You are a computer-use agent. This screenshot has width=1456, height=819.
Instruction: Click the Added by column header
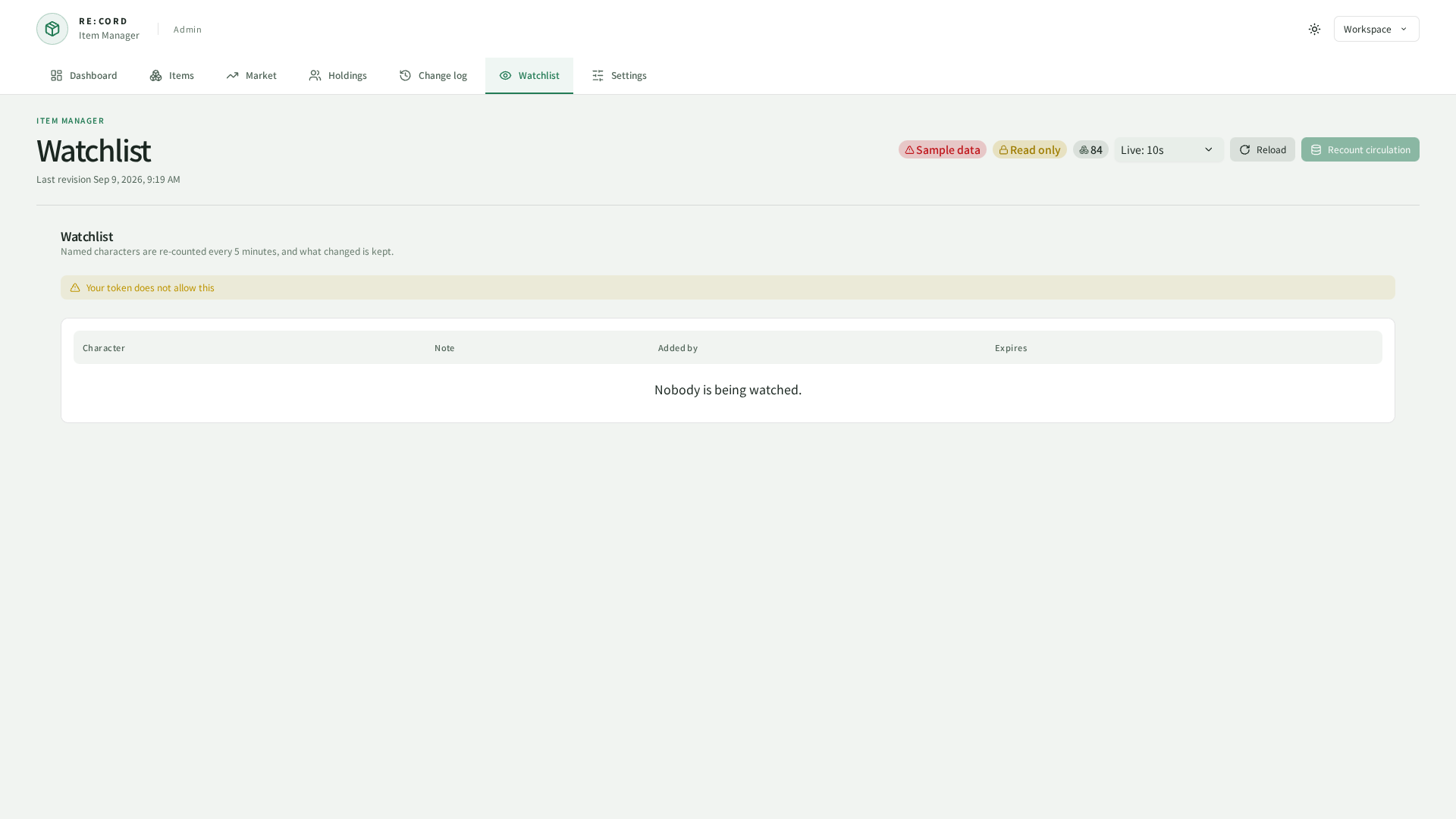(678, 348)
